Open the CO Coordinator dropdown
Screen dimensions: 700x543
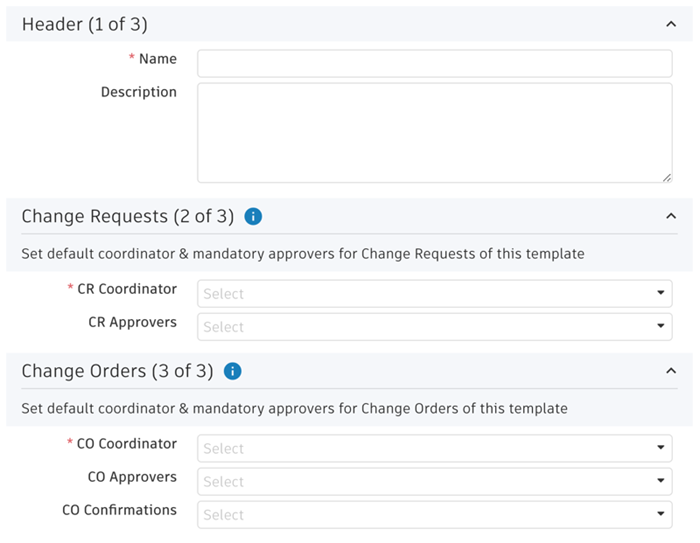tap(434, 449)
